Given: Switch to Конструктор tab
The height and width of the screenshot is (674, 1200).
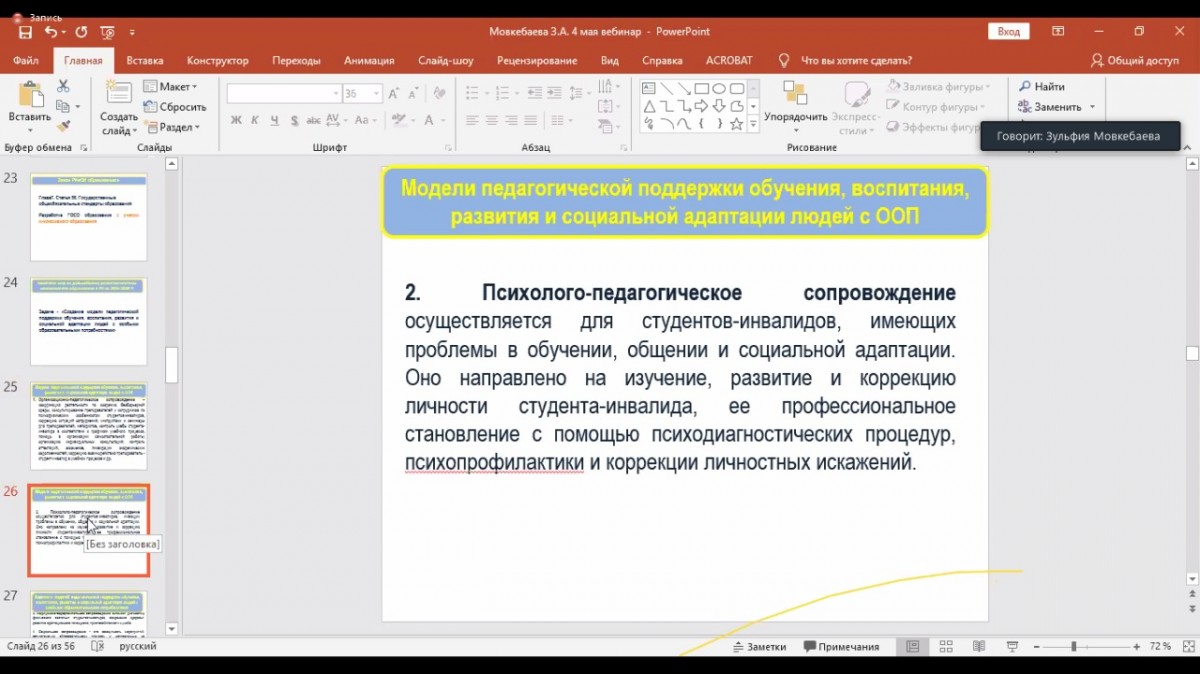Looking at the screenshot, I should (218, 60).
